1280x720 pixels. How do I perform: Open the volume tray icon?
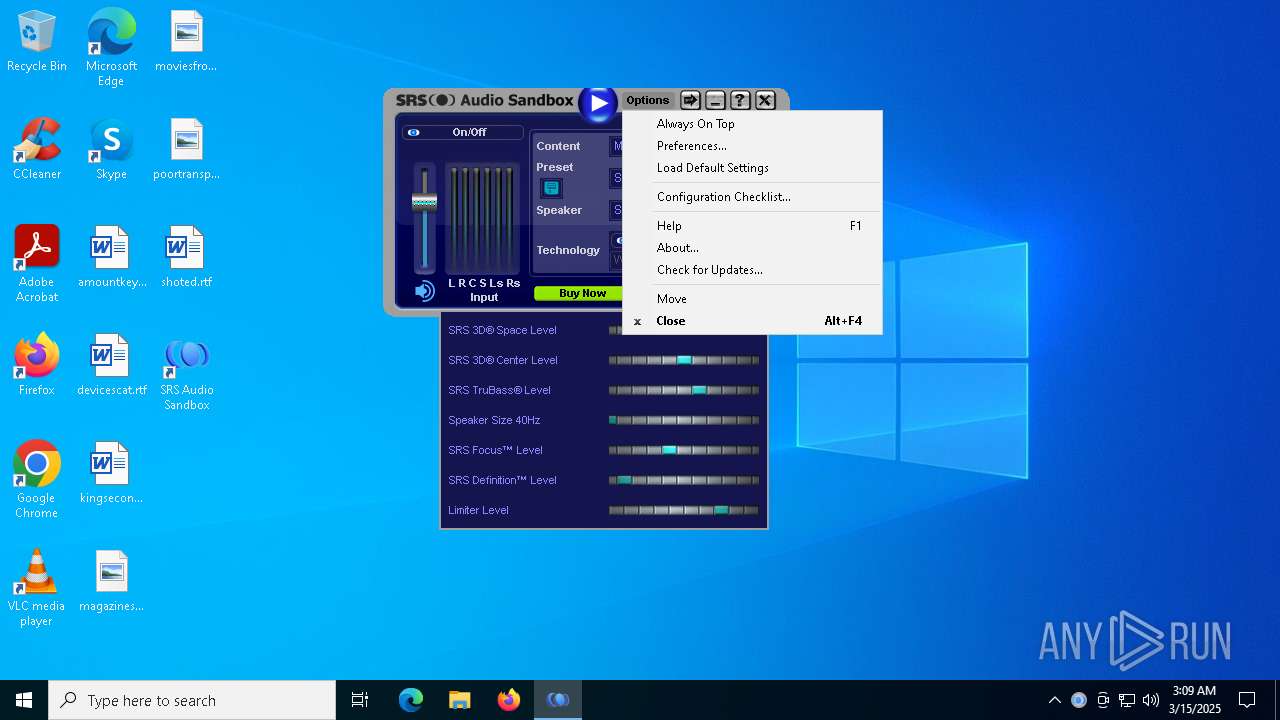pos(1151,700)
